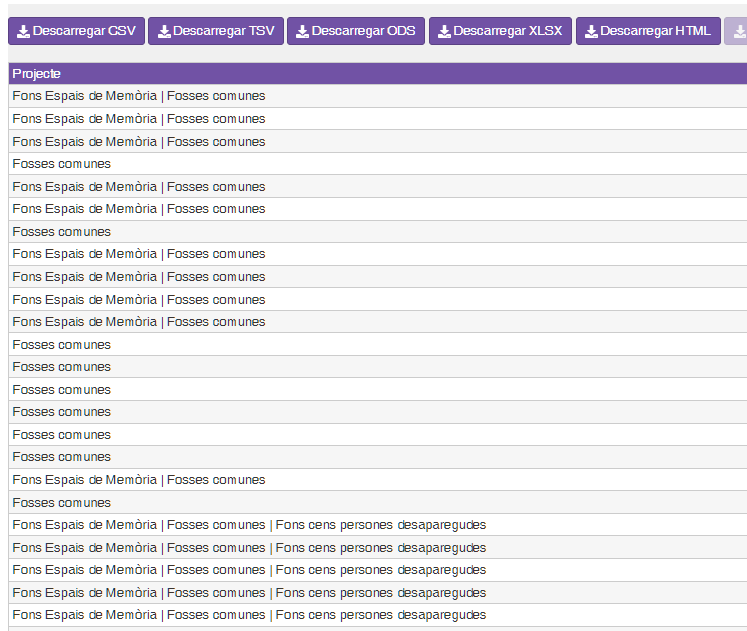
Task: Hit the download icon on the ODS button
Action: (x=302, y=31)
